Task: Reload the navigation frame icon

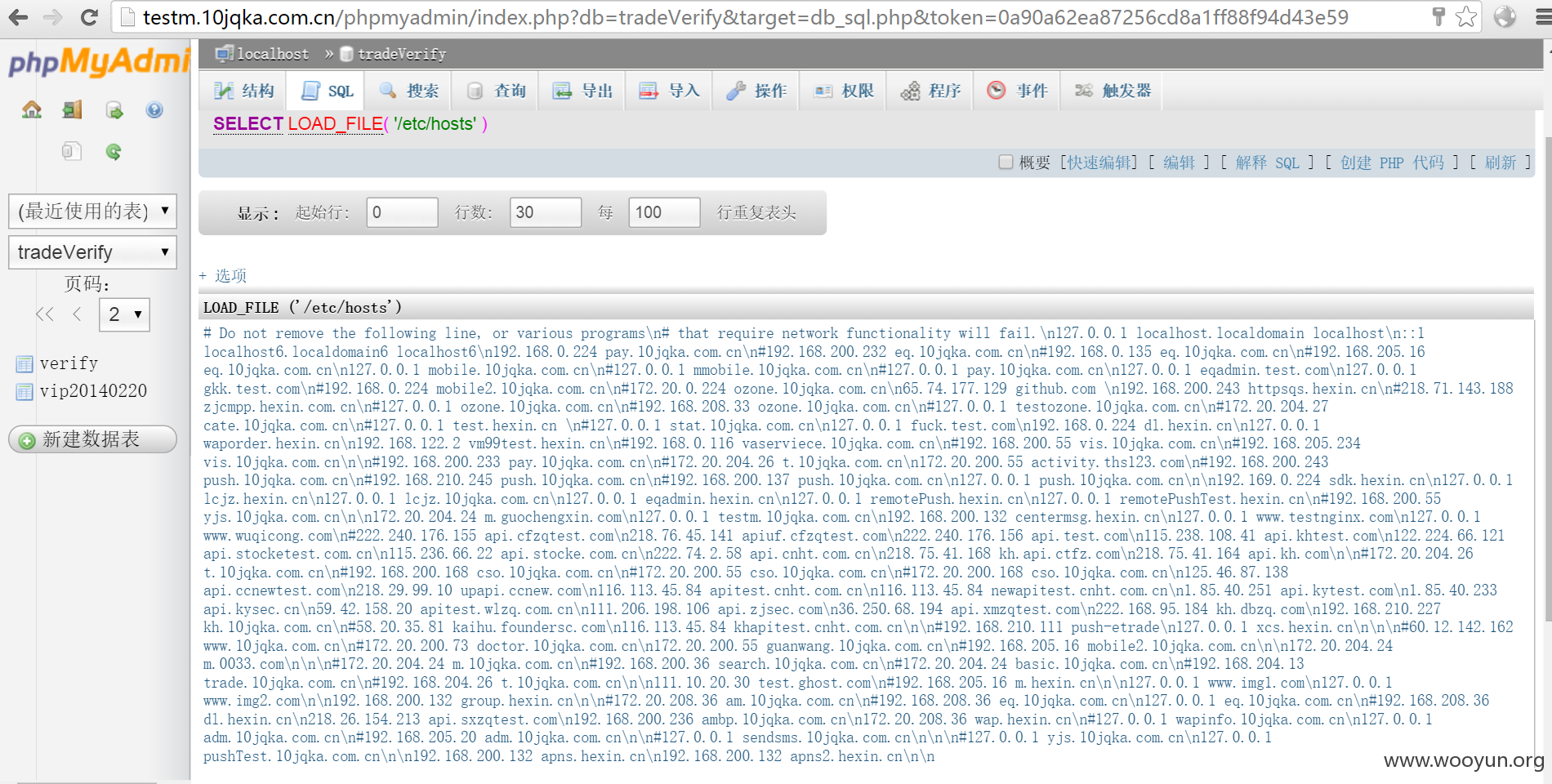Action: pos(114,151)
